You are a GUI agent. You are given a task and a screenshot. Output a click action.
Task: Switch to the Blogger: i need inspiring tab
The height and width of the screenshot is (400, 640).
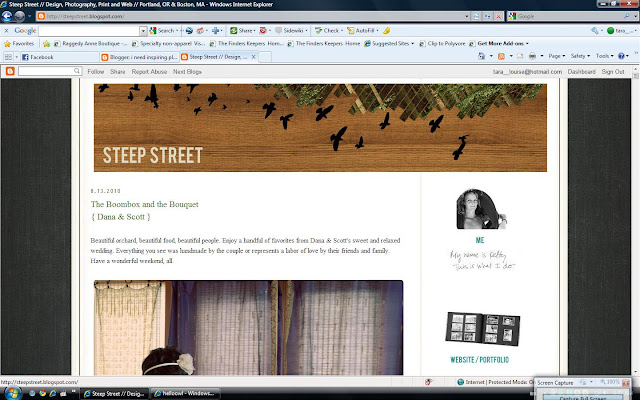pos(138,57)
